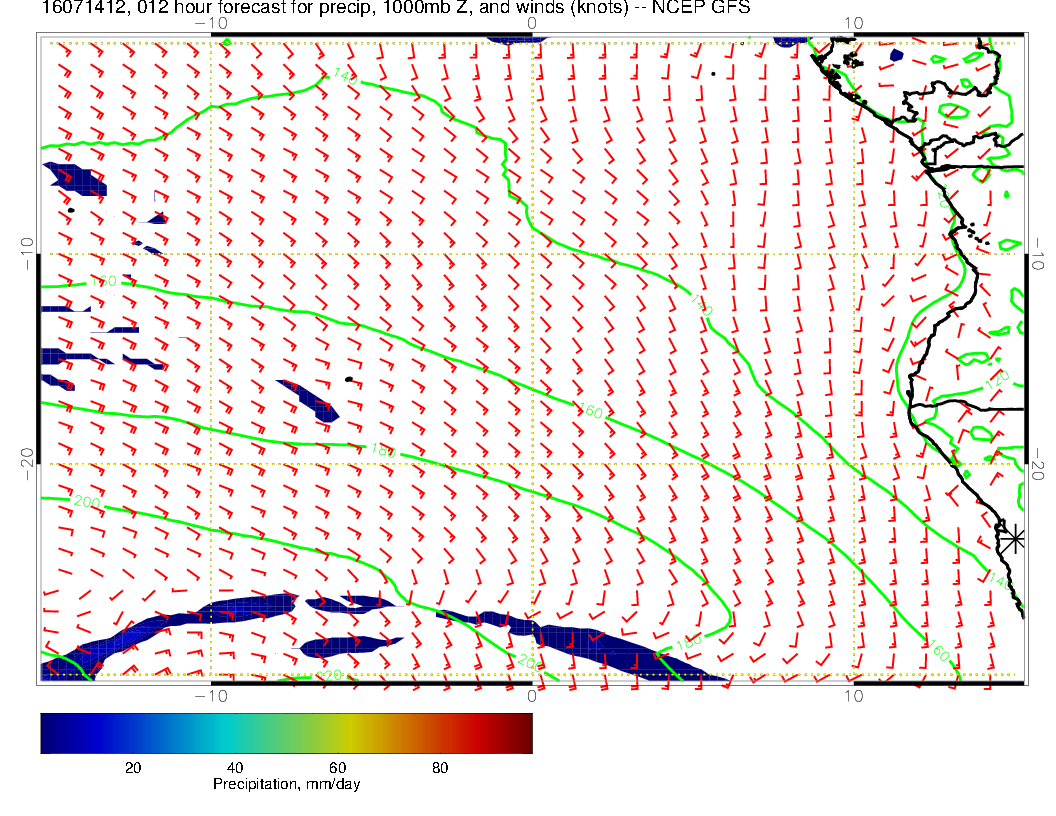Click the '10' longitude label on top axis
The image size is (1056, 816).
coord(853,24)
